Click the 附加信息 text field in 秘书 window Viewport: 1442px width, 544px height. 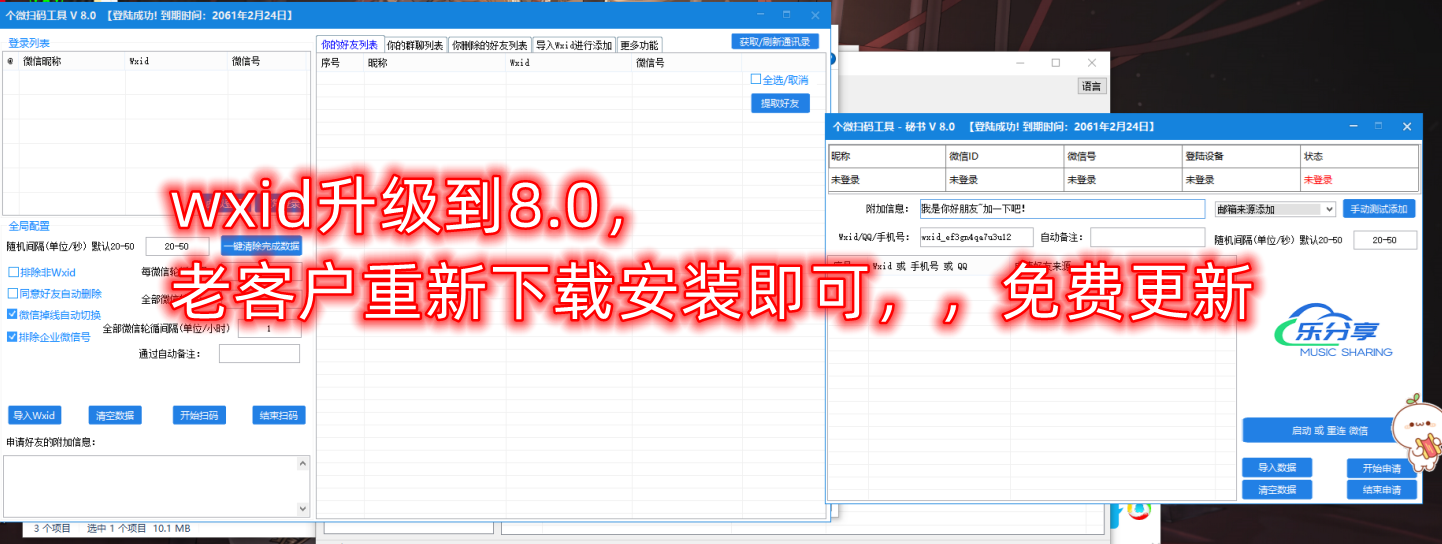[1062, 209]
